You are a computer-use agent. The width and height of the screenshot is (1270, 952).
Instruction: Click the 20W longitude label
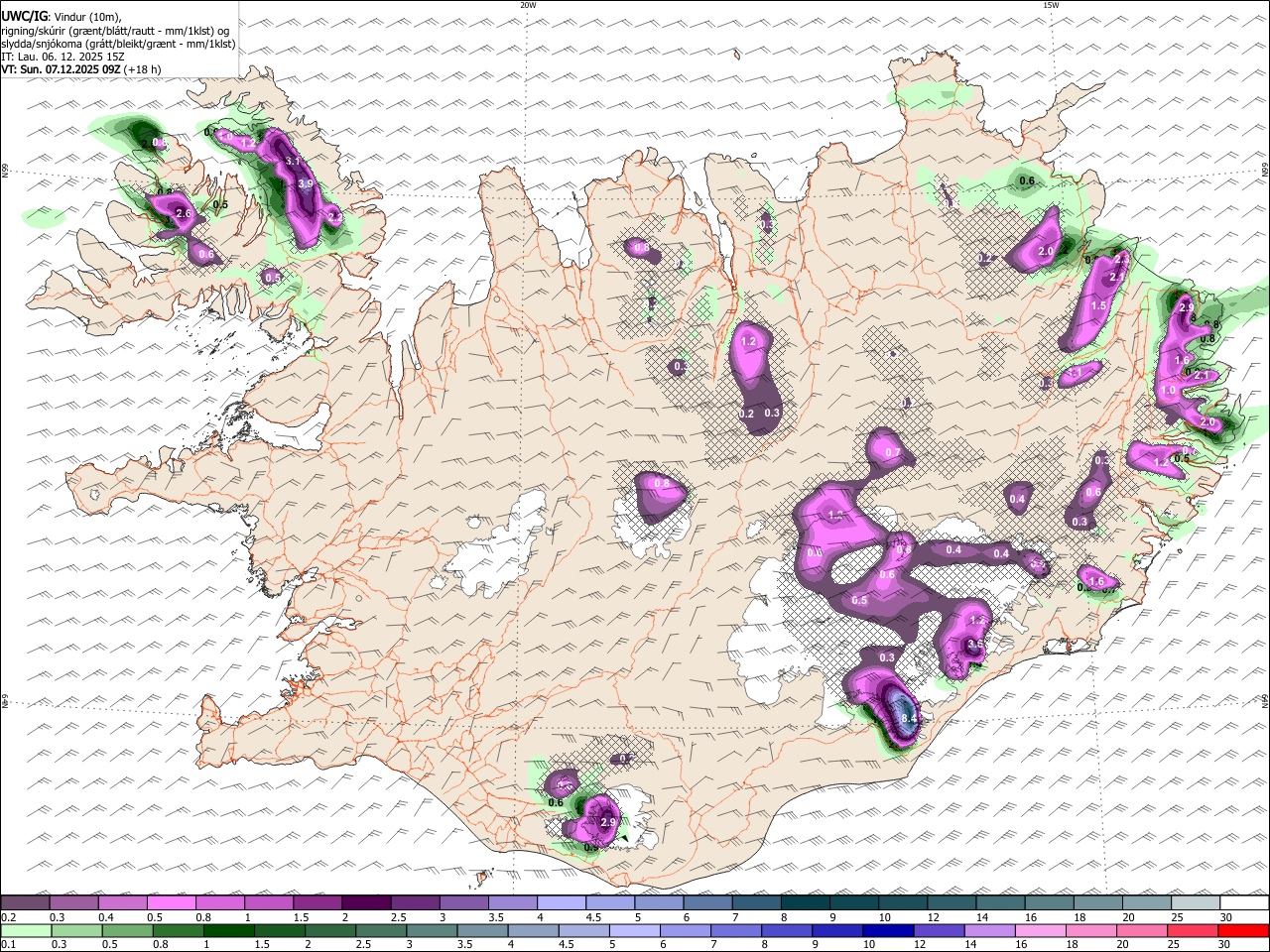pos(528,5)
